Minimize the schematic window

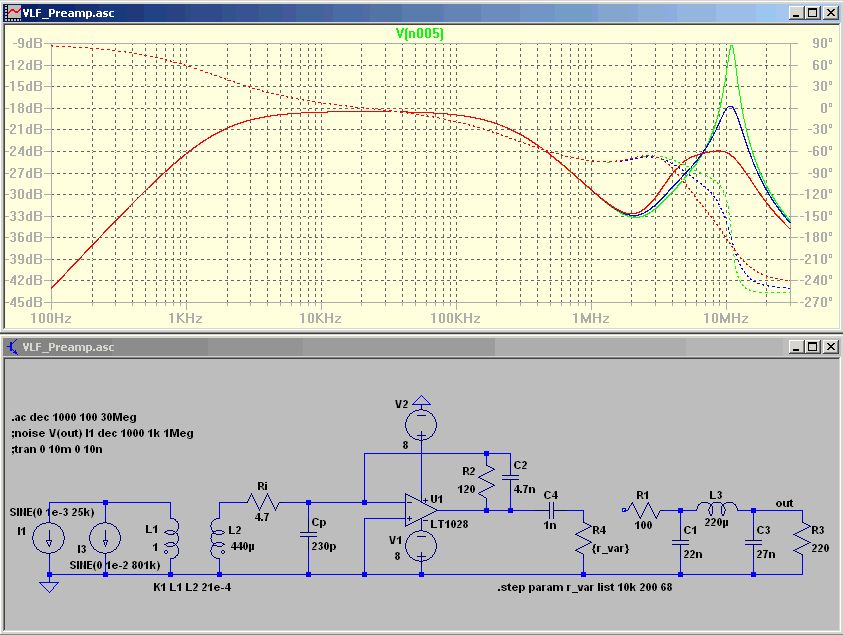click(x=797, y=347)
